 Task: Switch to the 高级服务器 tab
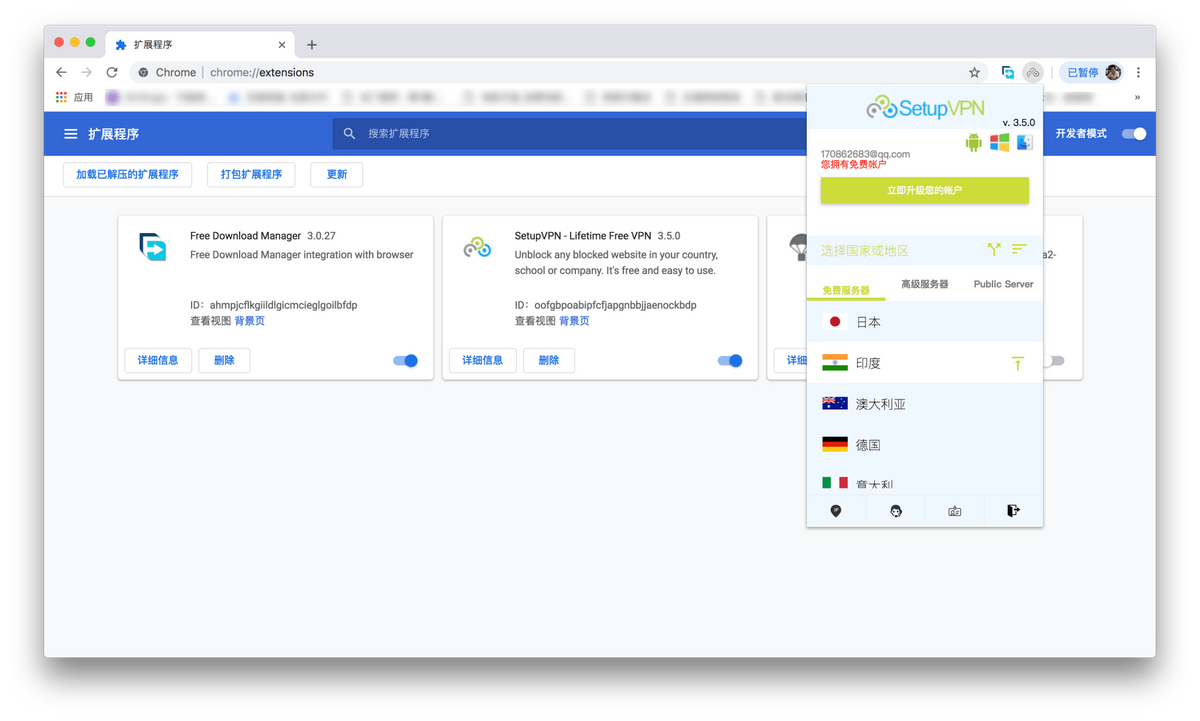924,285
